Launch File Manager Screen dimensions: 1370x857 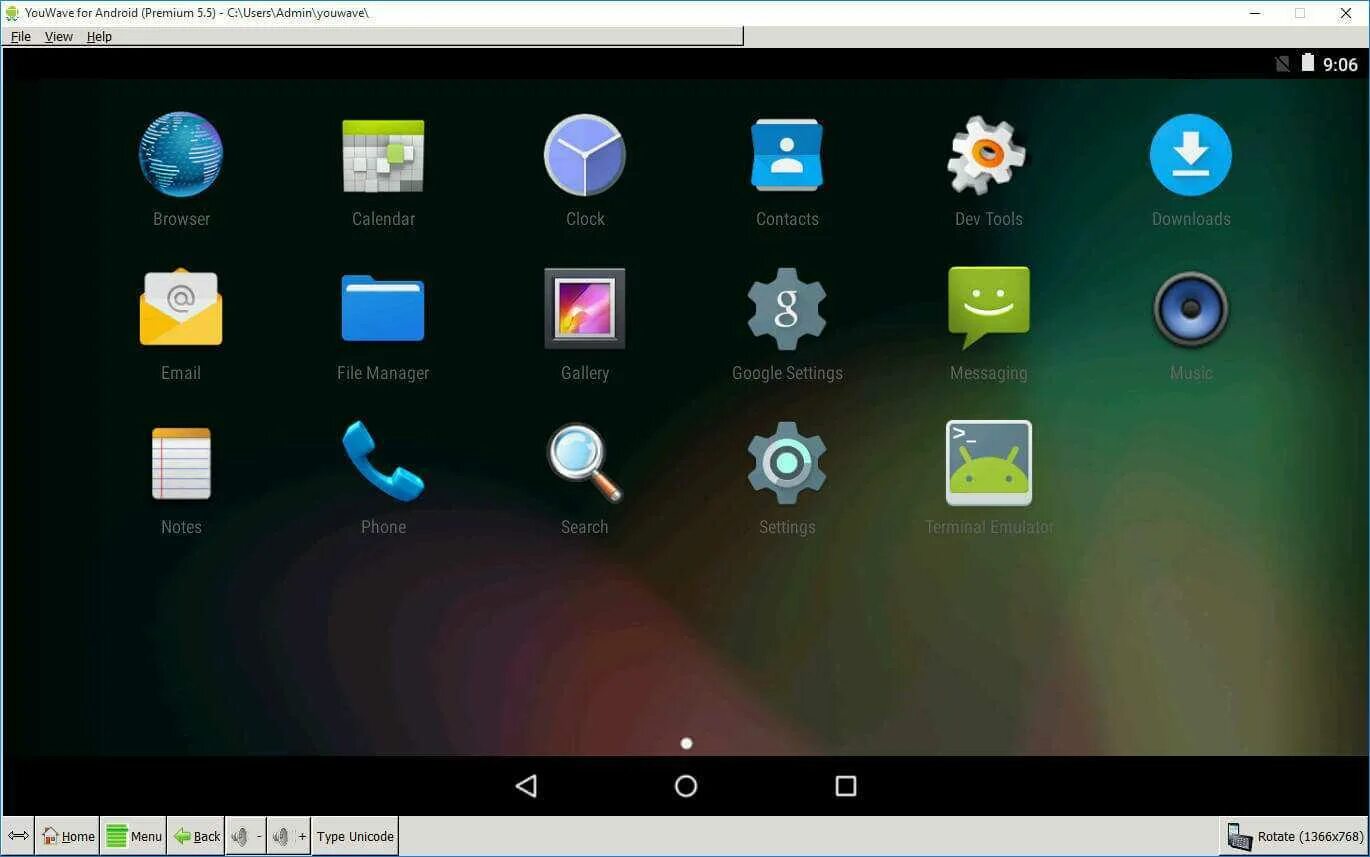pyautogui.click(x=383, y=308)
